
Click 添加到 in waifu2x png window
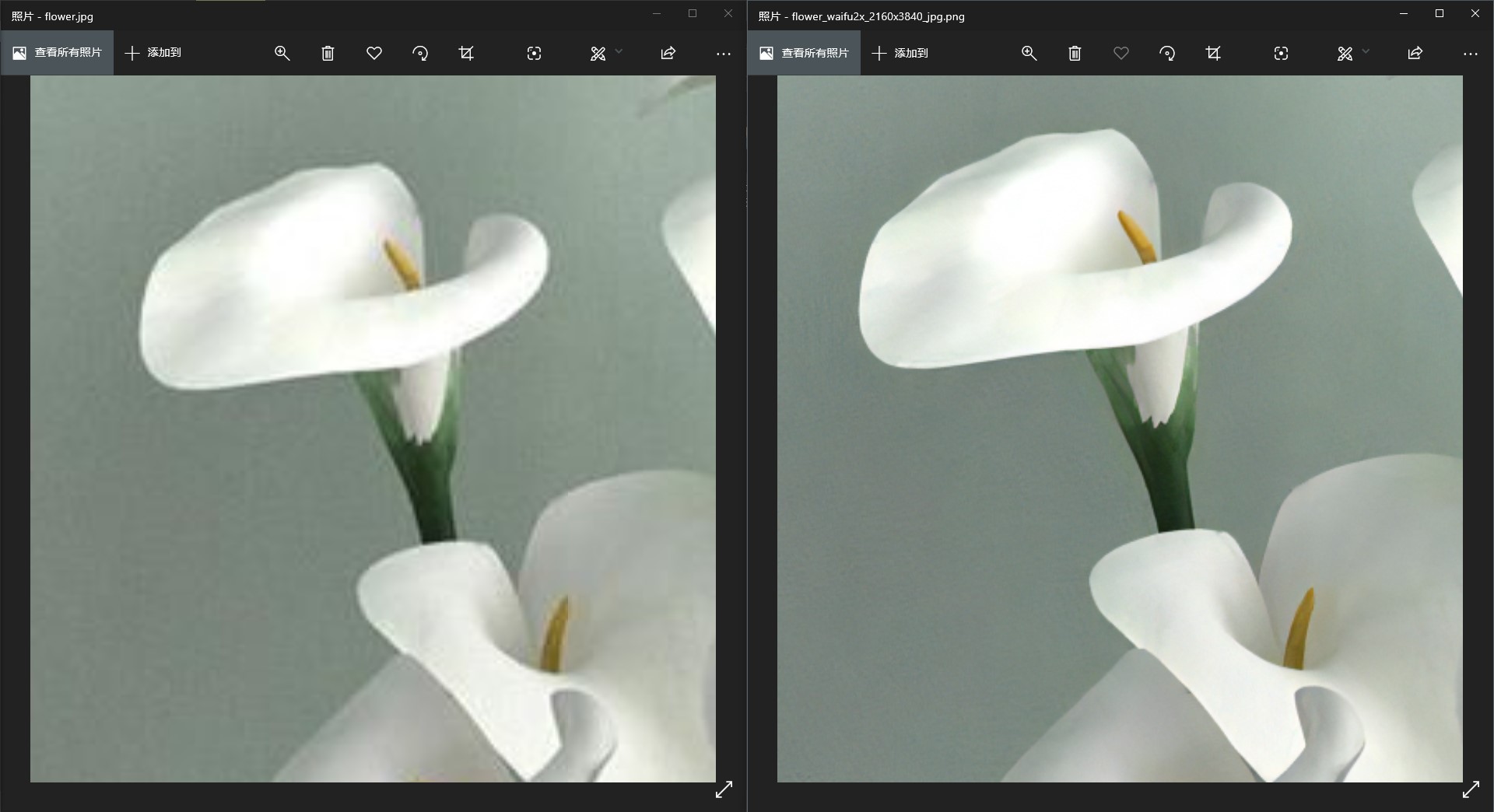(x=900, y=53)
